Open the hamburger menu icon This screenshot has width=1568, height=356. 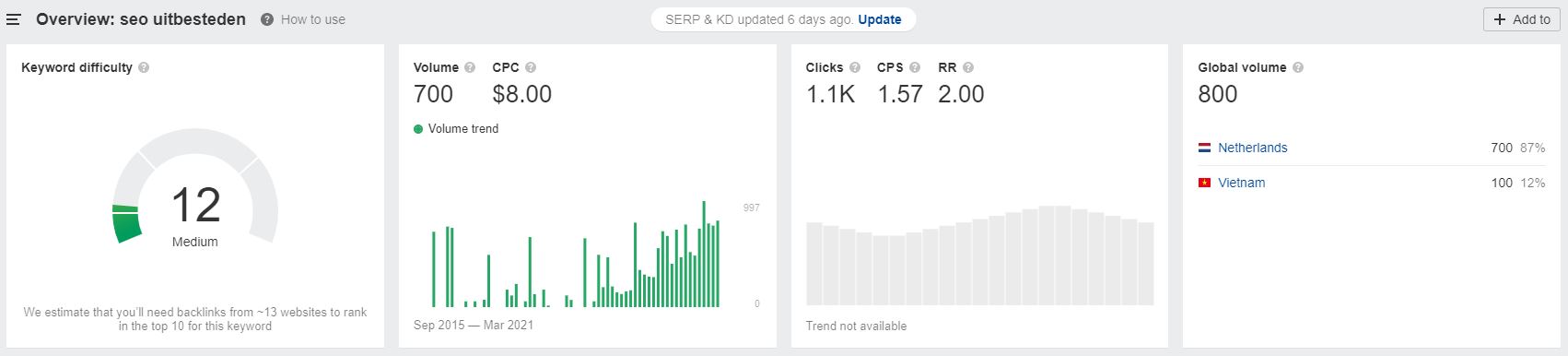(14, 19)
